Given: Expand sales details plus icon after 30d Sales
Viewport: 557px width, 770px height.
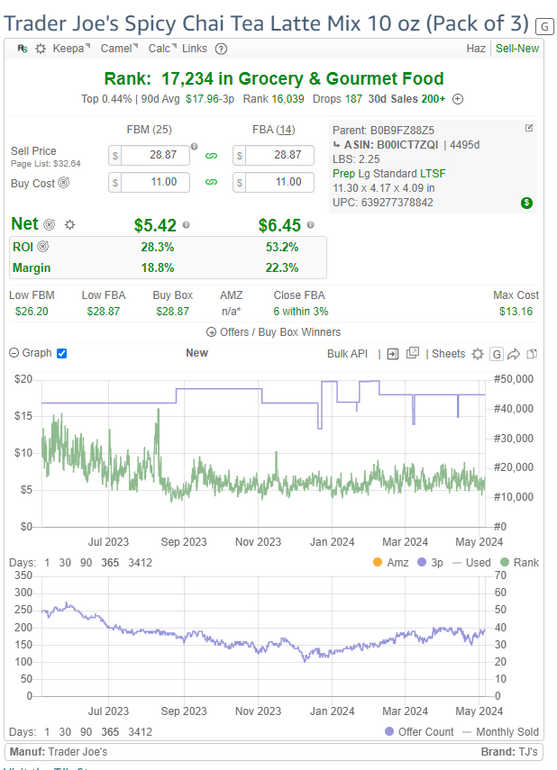Looking at the screenshot, I should (x=458, y=99).
